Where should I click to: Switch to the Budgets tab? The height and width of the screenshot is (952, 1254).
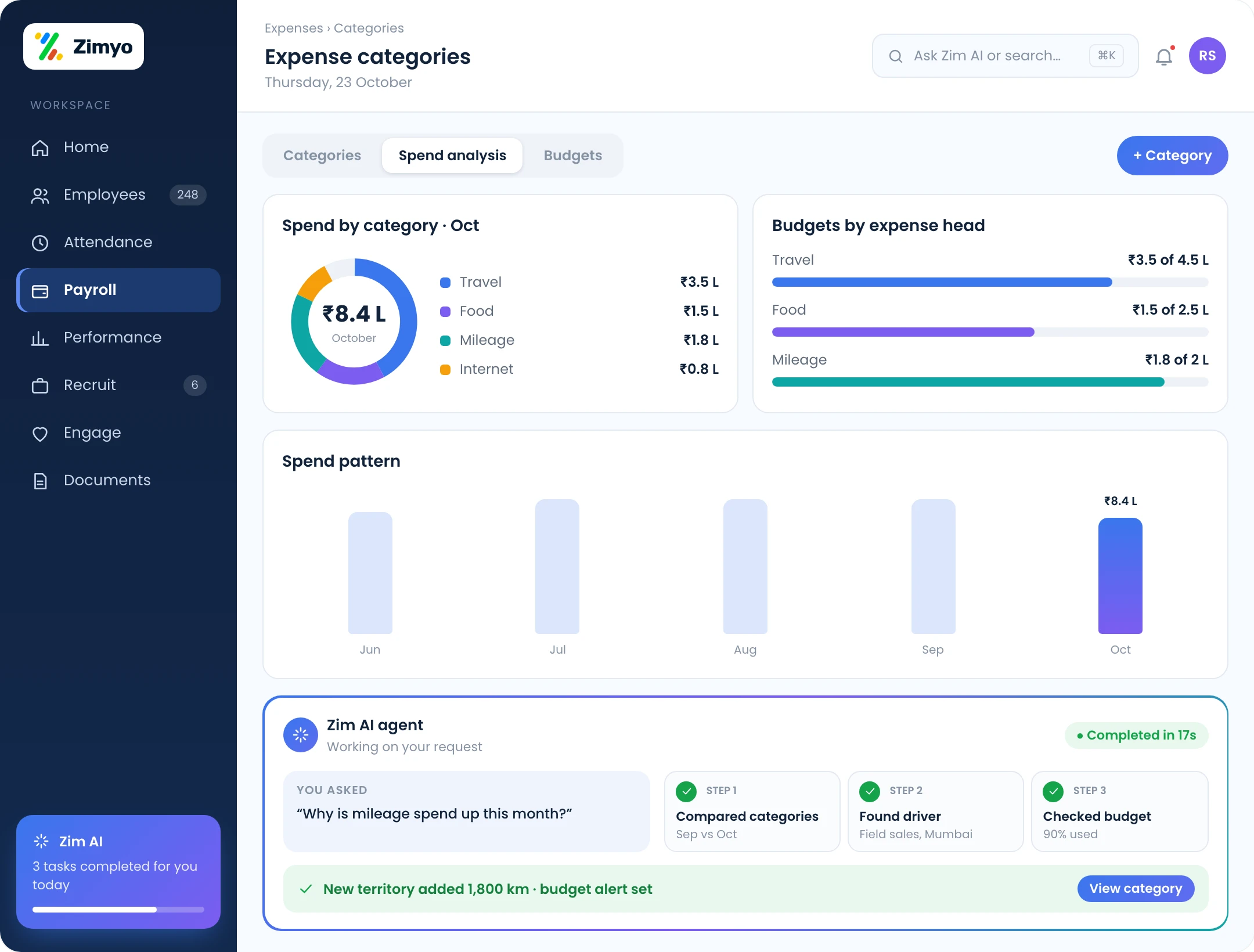(x=573, y=156)
